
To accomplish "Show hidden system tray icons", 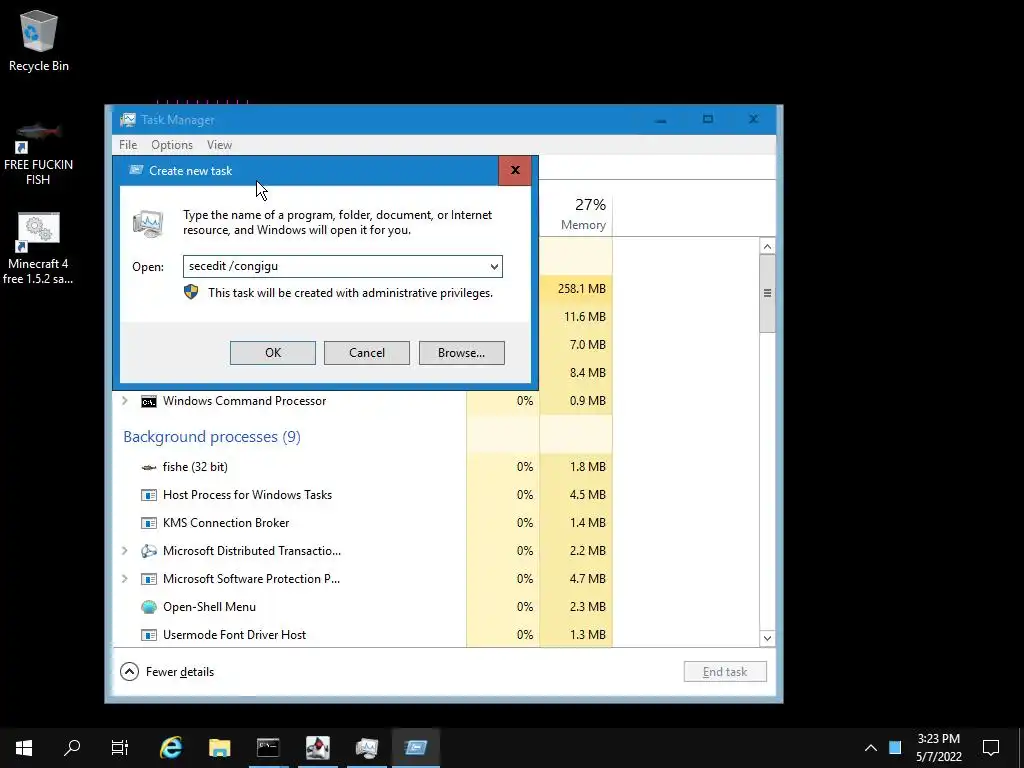I will tap(871, 748).
